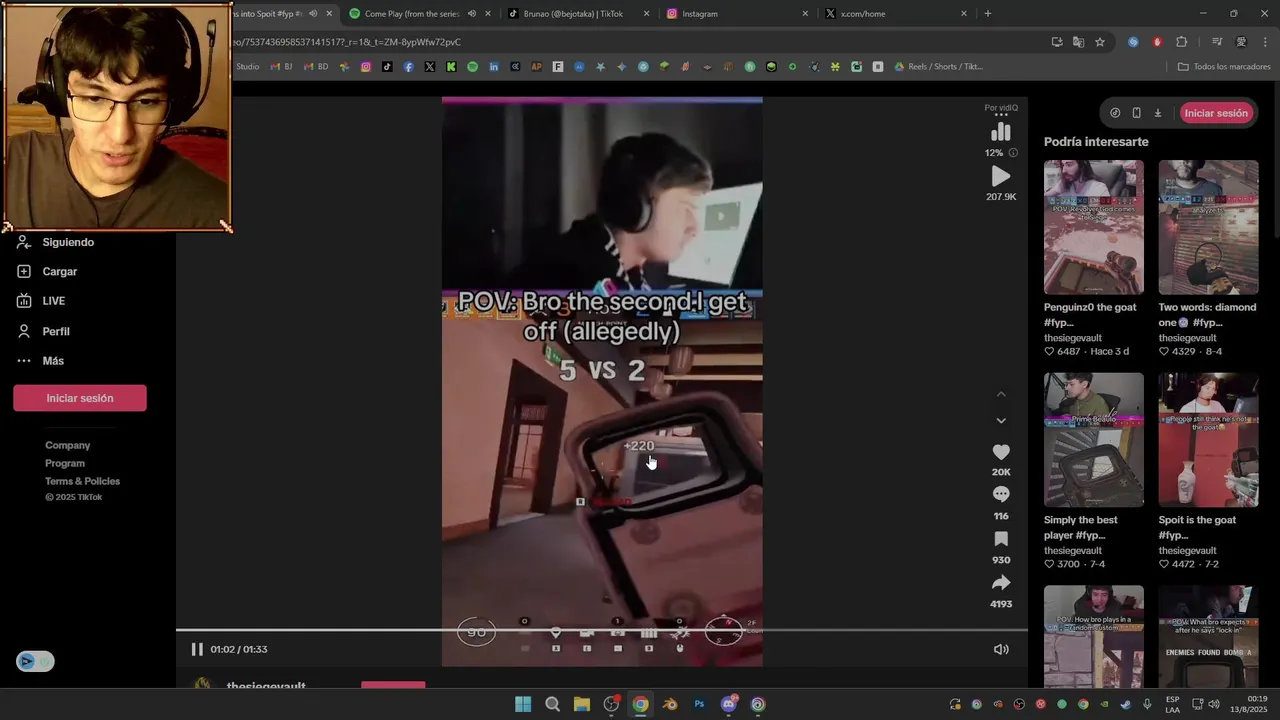Open 'Two words: diamond one' video thumbnail
Viewport: 1280px width, 720px height.
click(x=1208, y=227)
